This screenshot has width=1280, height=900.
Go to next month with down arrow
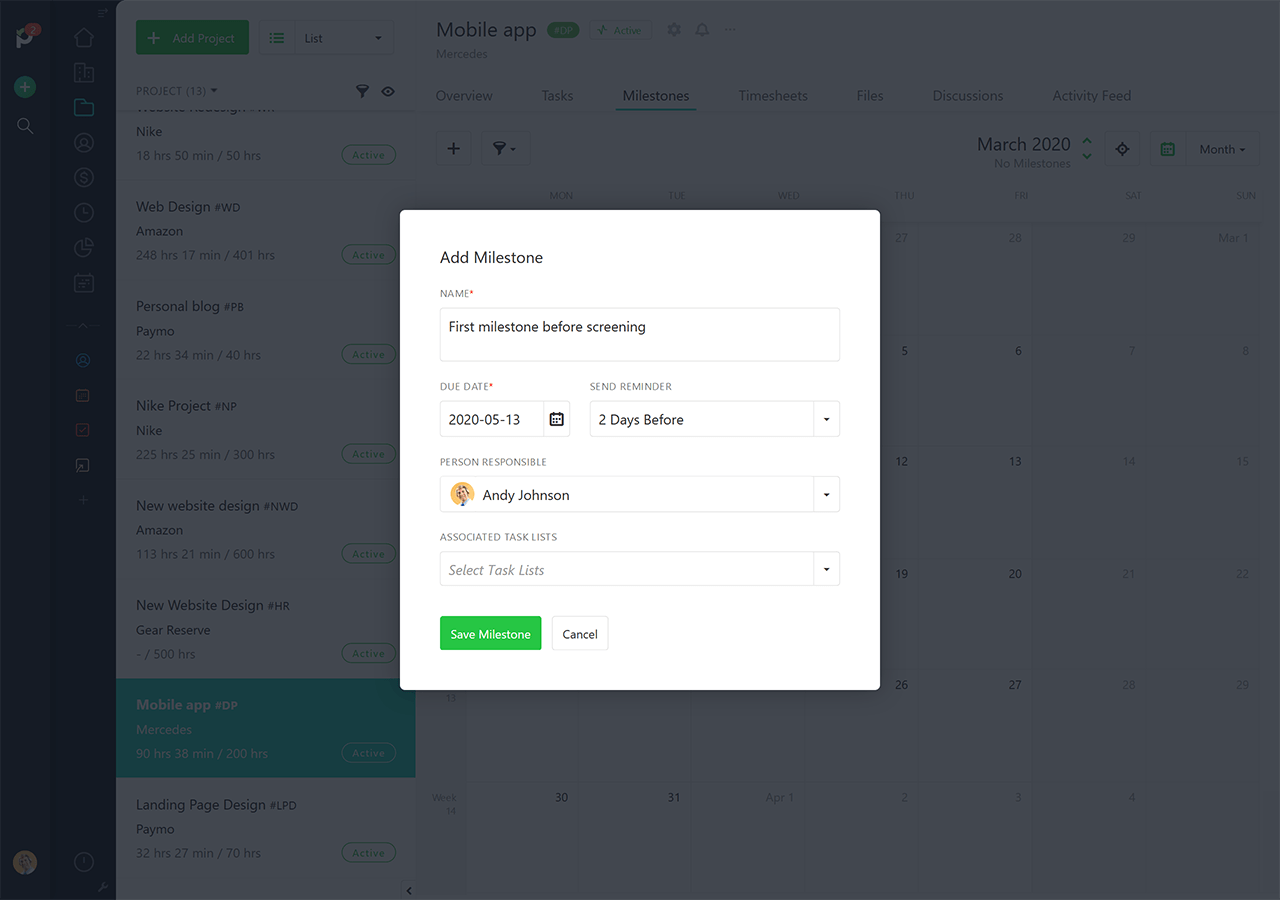1087,157
